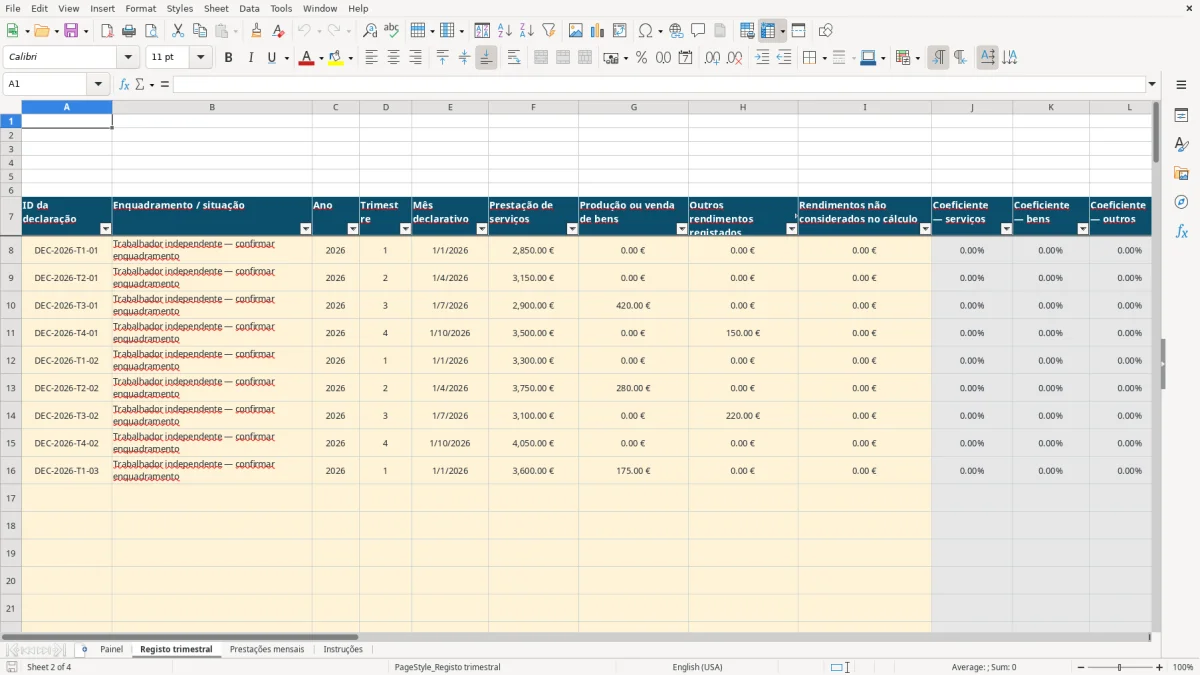Insert a comment
Screen dimensions: 1200x675
(x=698, y=31)
